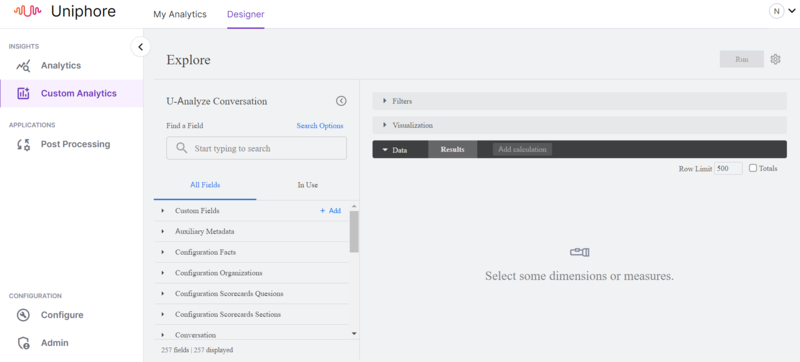Toggle the Totals checkbox
The image size is (800, 362).
pos(753,168)
